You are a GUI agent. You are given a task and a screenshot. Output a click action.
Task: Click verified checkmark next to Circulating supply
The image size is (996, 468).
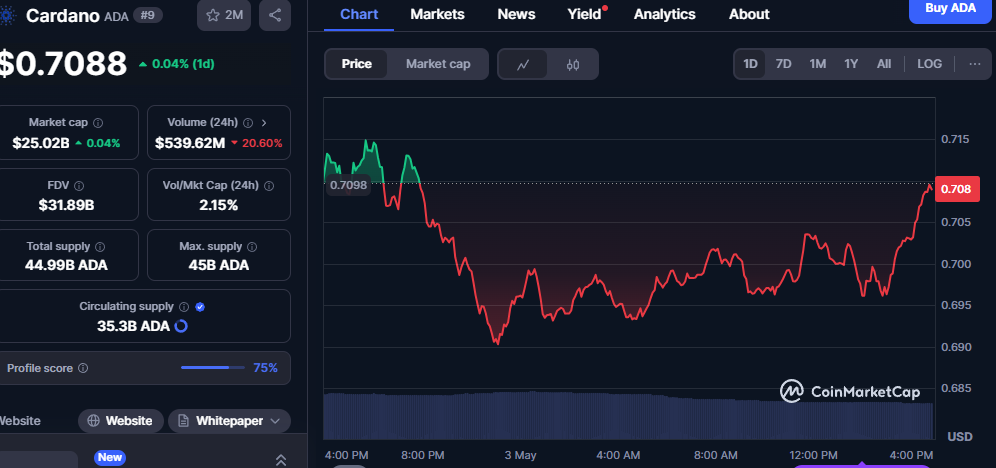click(200, 307)
